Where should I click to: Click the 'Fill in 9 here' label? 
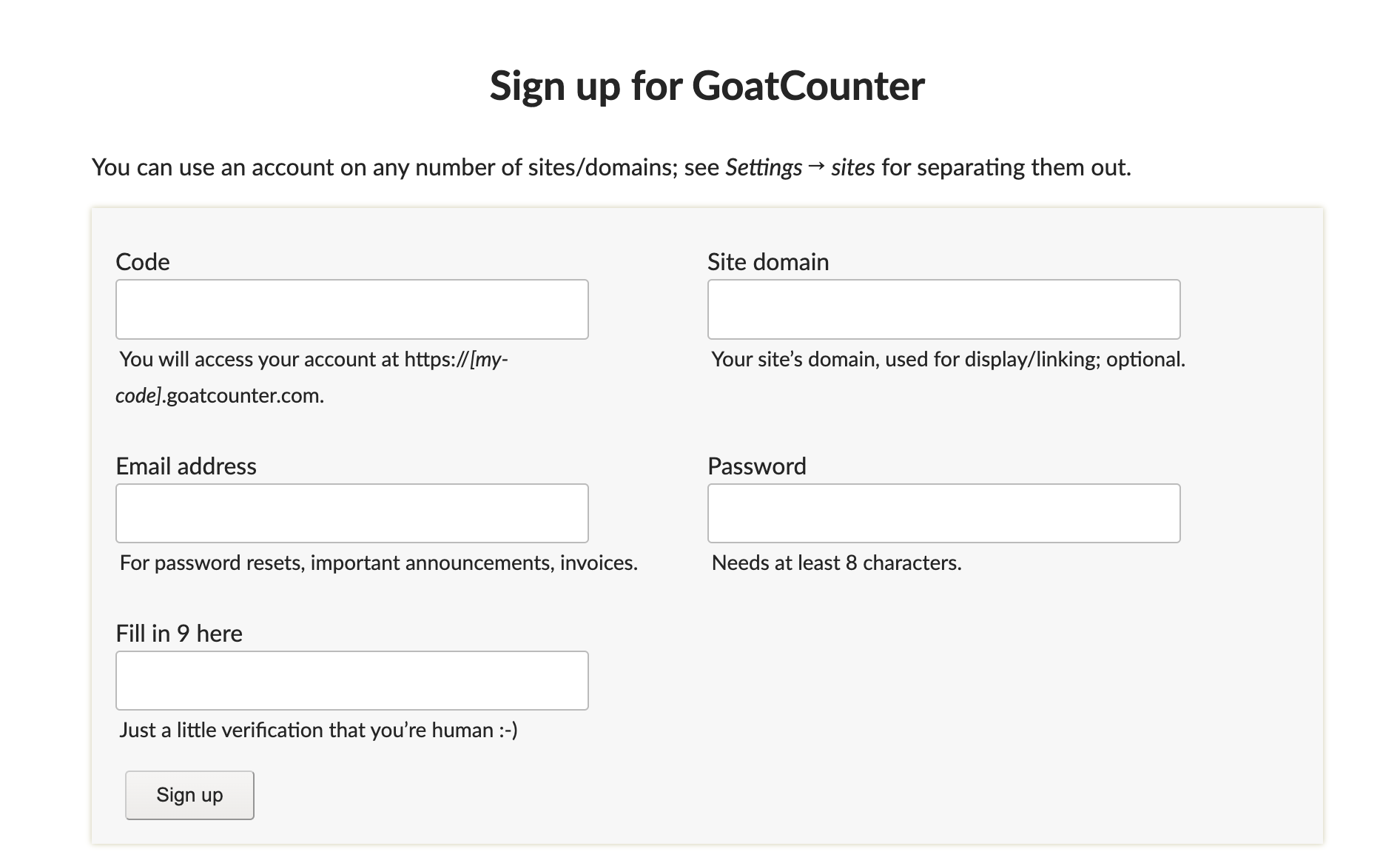(179, 634)
